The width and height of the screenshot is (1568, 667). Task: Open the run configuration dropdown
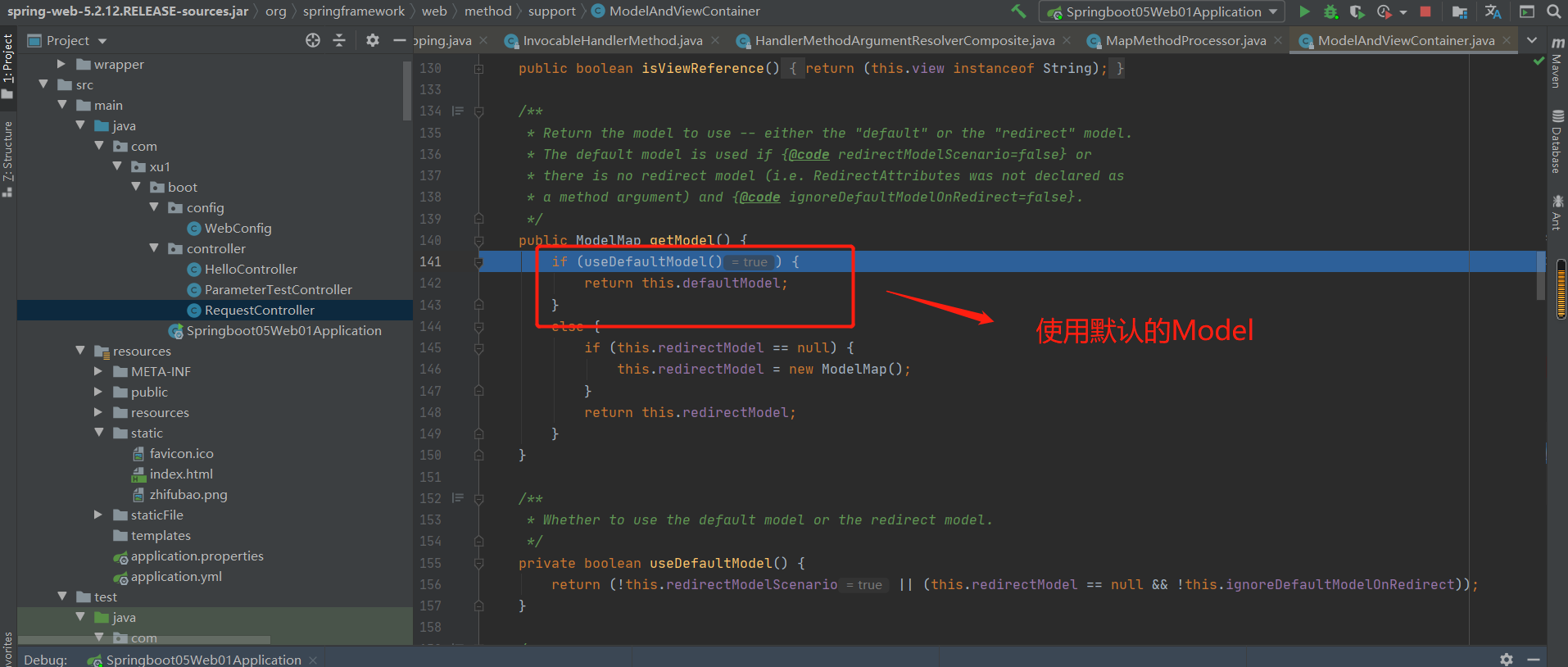[1162, 11]
